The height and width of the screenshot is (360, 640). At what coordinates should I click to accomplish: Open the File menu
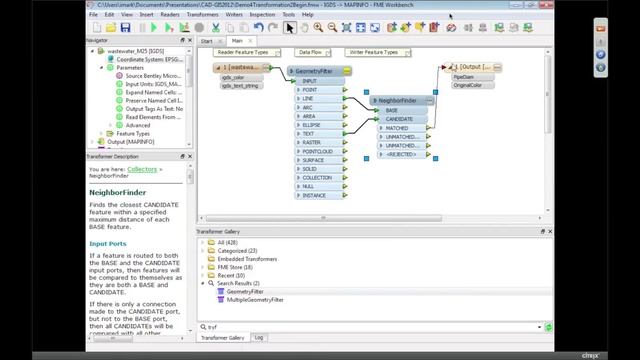coord(93,15)
